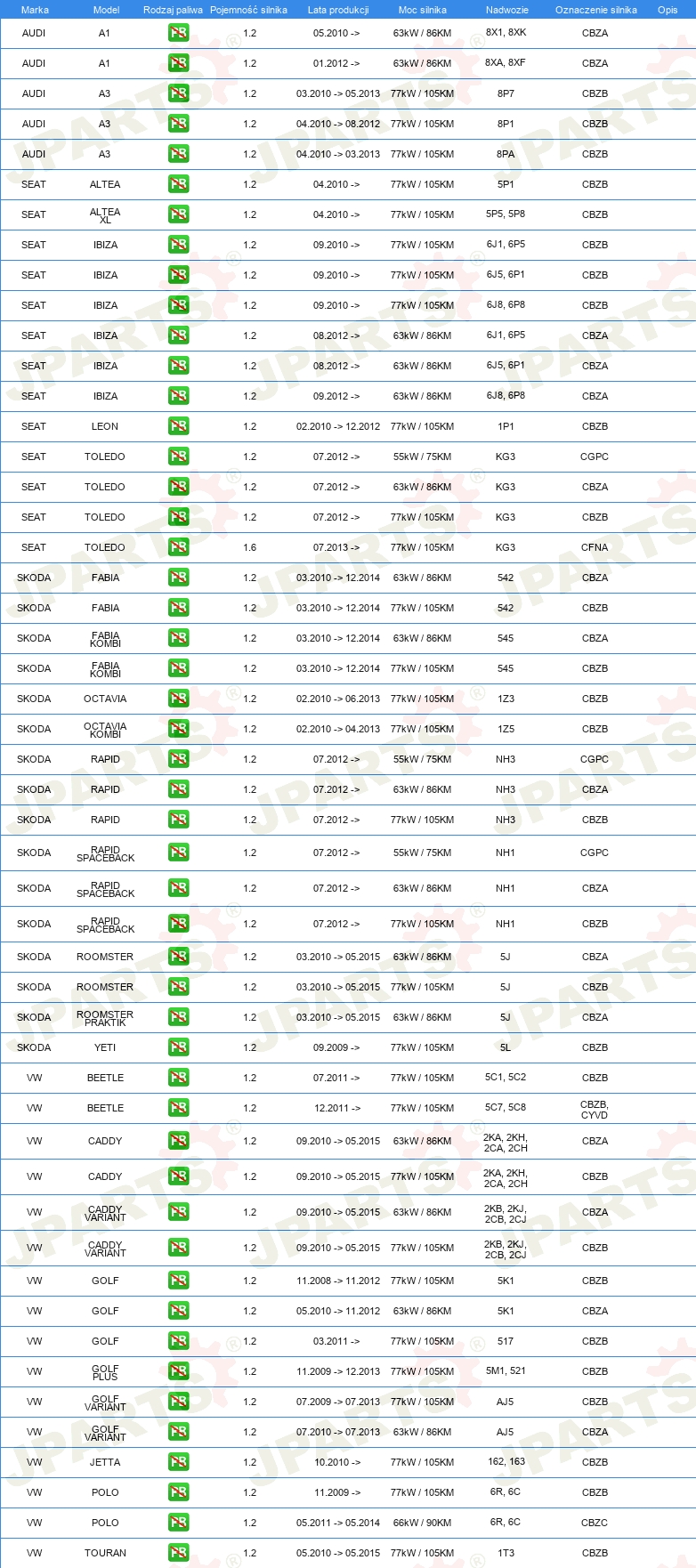Click the fuel icon for SKODA OCTAVIA KOMBI
Screen dimensions: 696x1568
[178, 729]
